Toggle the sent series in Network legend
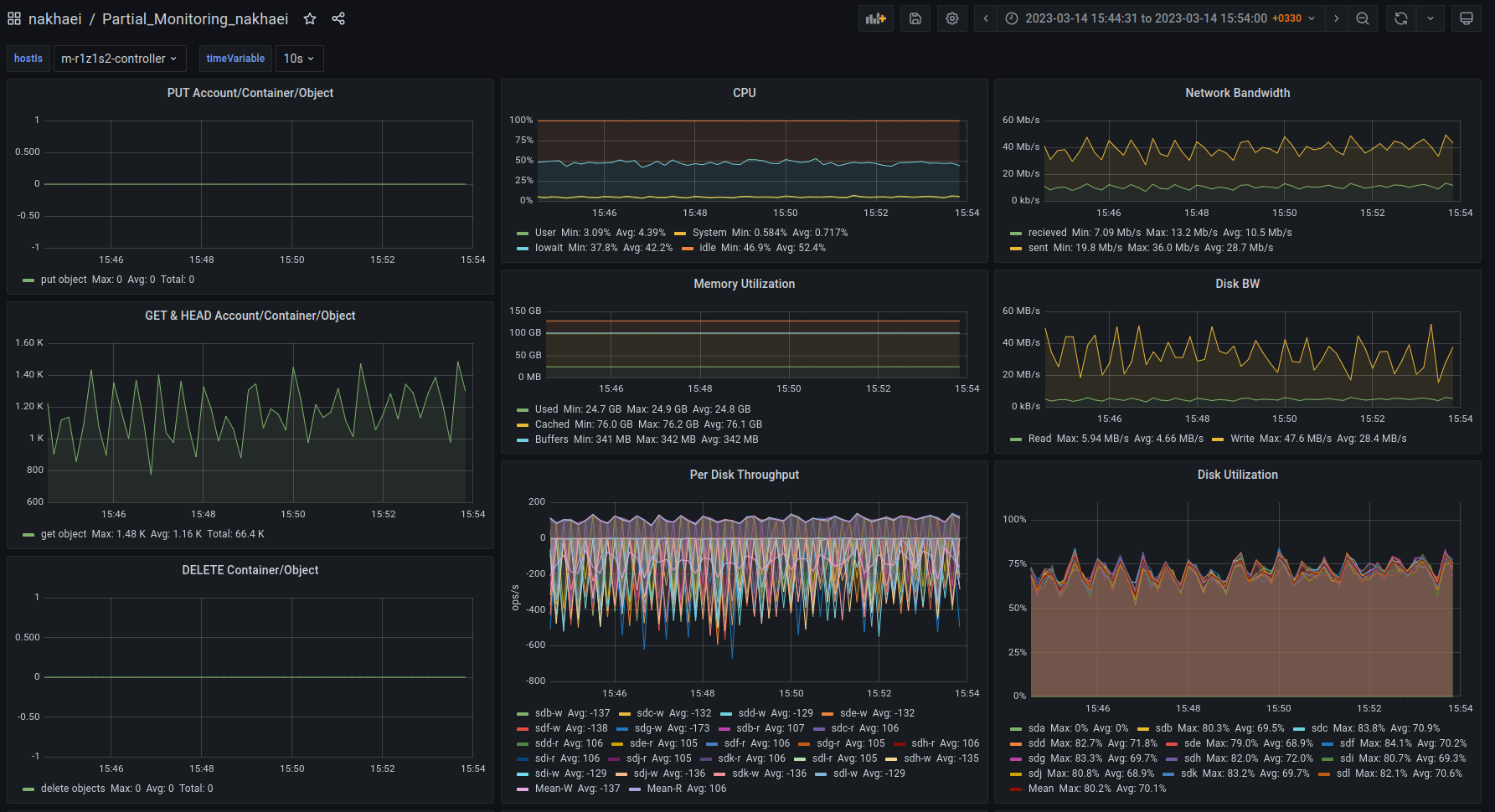Viewport: 1495px width, 812px height. 1038,248
